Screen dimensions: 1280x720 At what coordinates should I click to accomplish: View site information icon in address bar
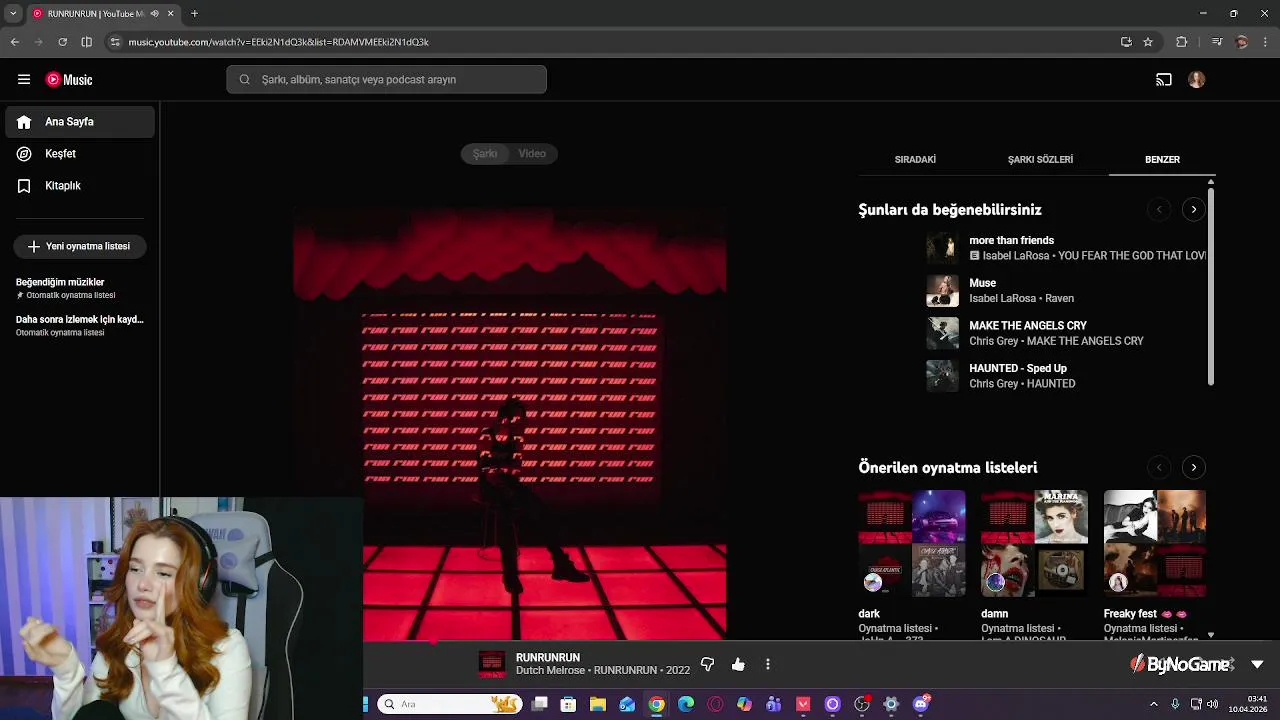click(115, 42)
